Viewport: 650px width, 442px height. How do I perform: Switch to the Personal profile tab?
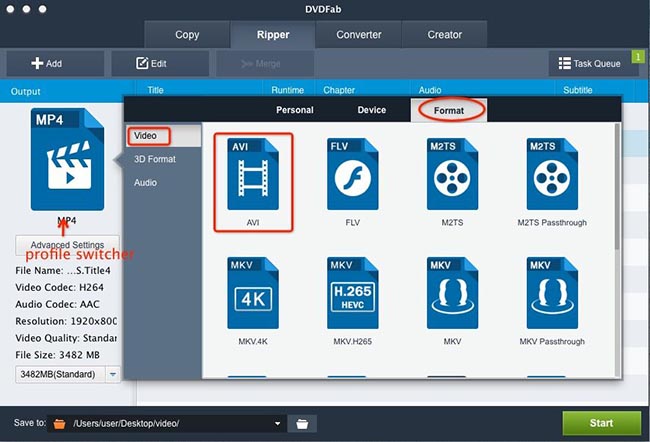(x=295, y=110)
